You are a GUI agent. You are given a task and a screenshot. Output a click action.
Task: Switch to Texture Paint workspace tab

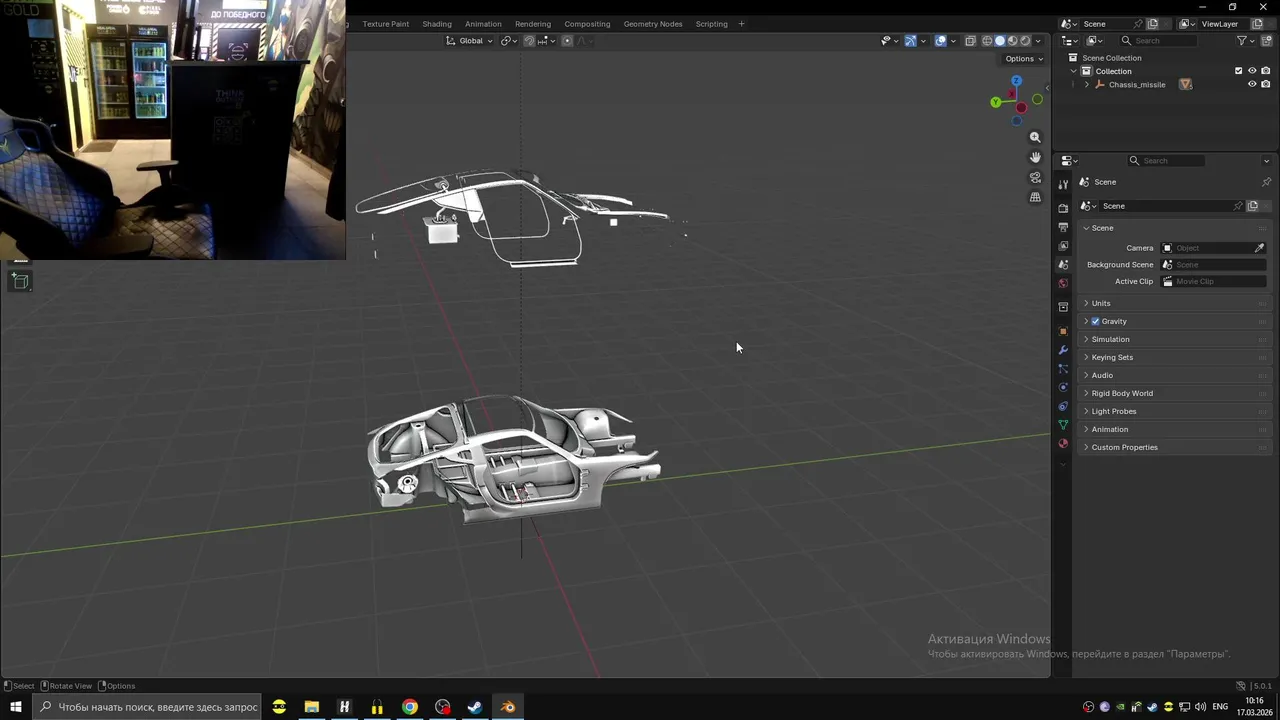(x=385, y=24)
